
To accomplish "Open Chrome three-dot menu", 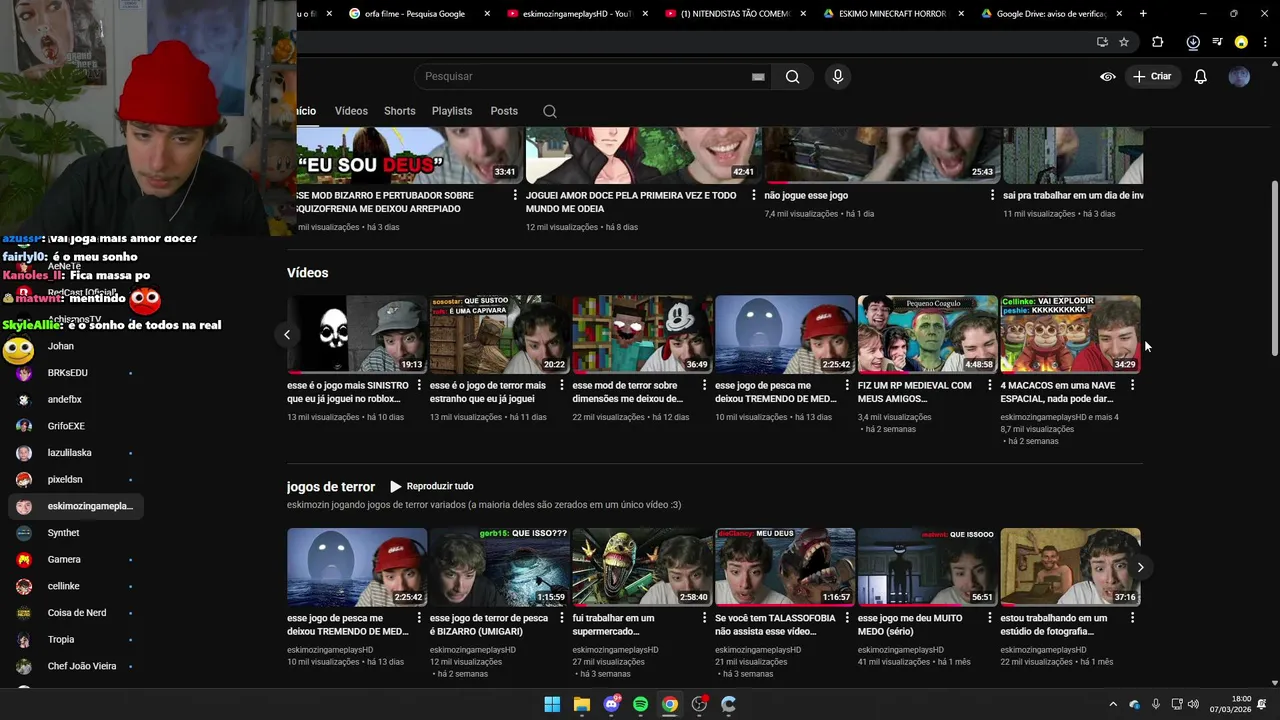I will click(1265, 42).
